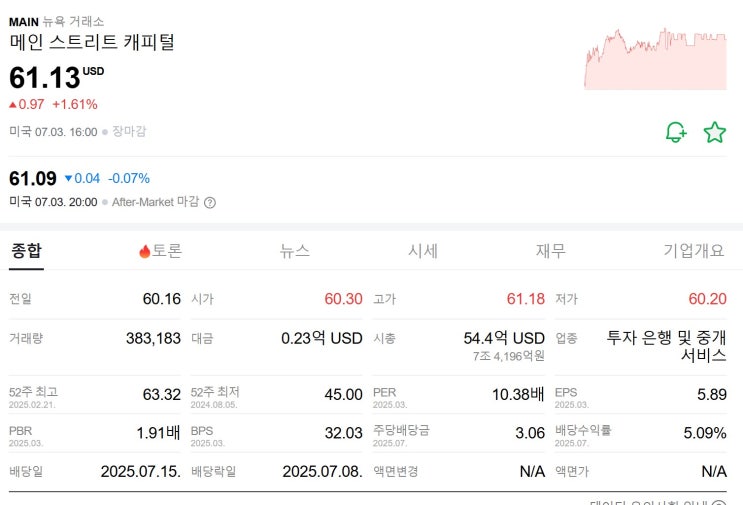
Task: Click the 시총 54.4억 USD value
Action: point(504,338)
